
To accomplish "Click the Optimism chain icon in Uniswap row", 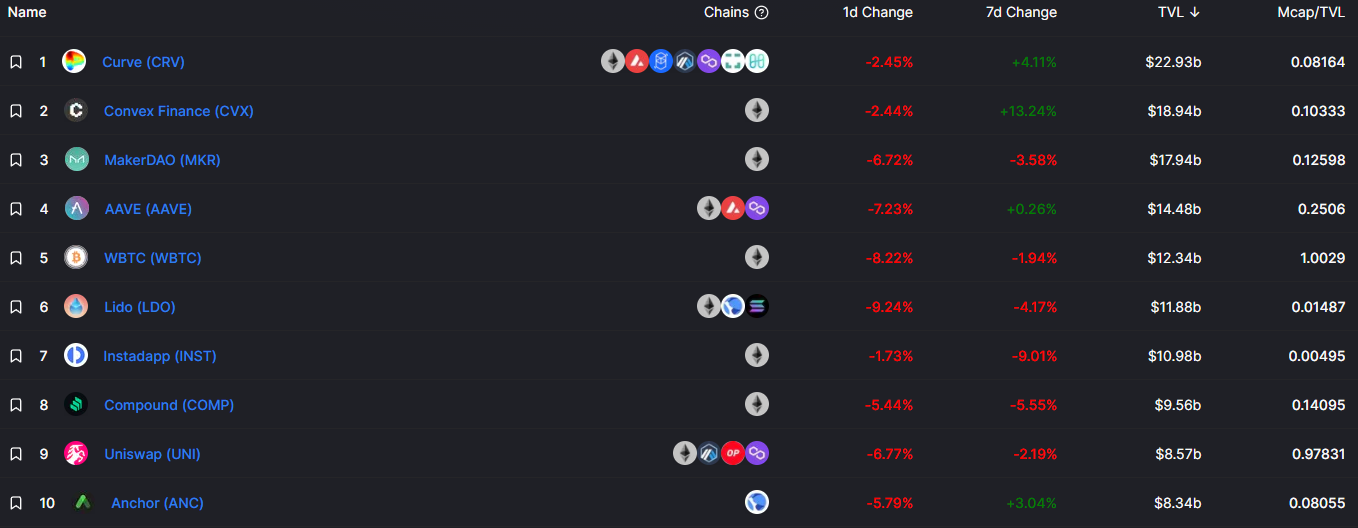I will (x=733, y=454).
